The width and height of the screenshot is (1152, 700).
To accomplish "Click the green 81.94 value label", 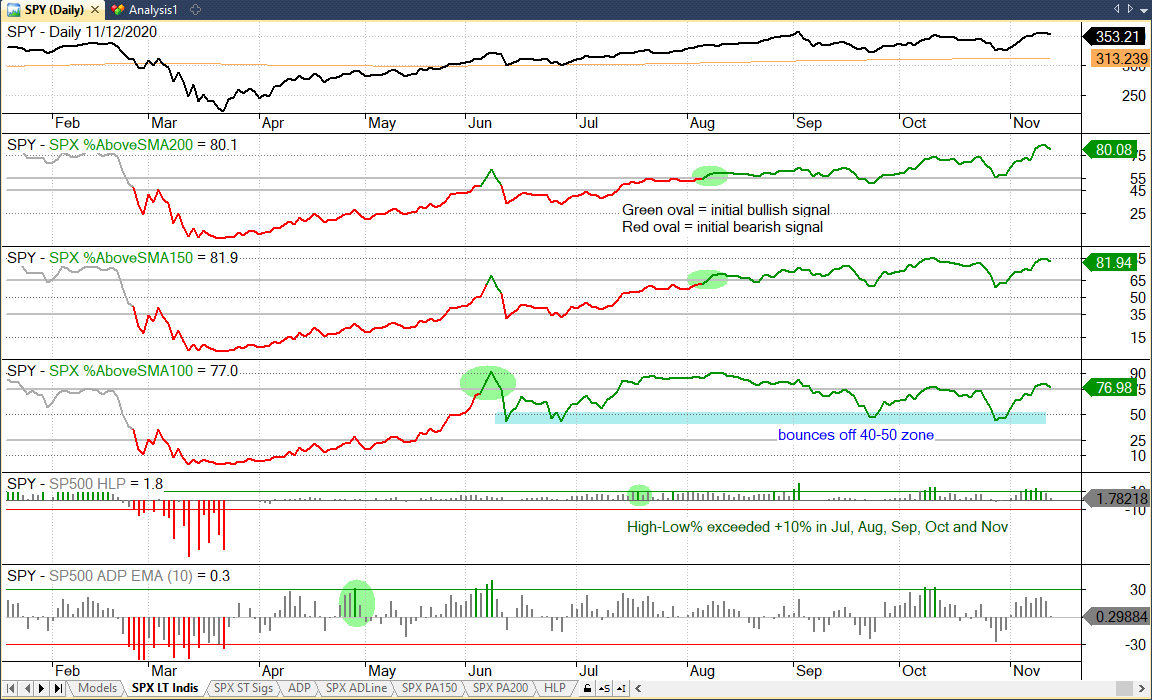I will click(x=1111, y=262).
